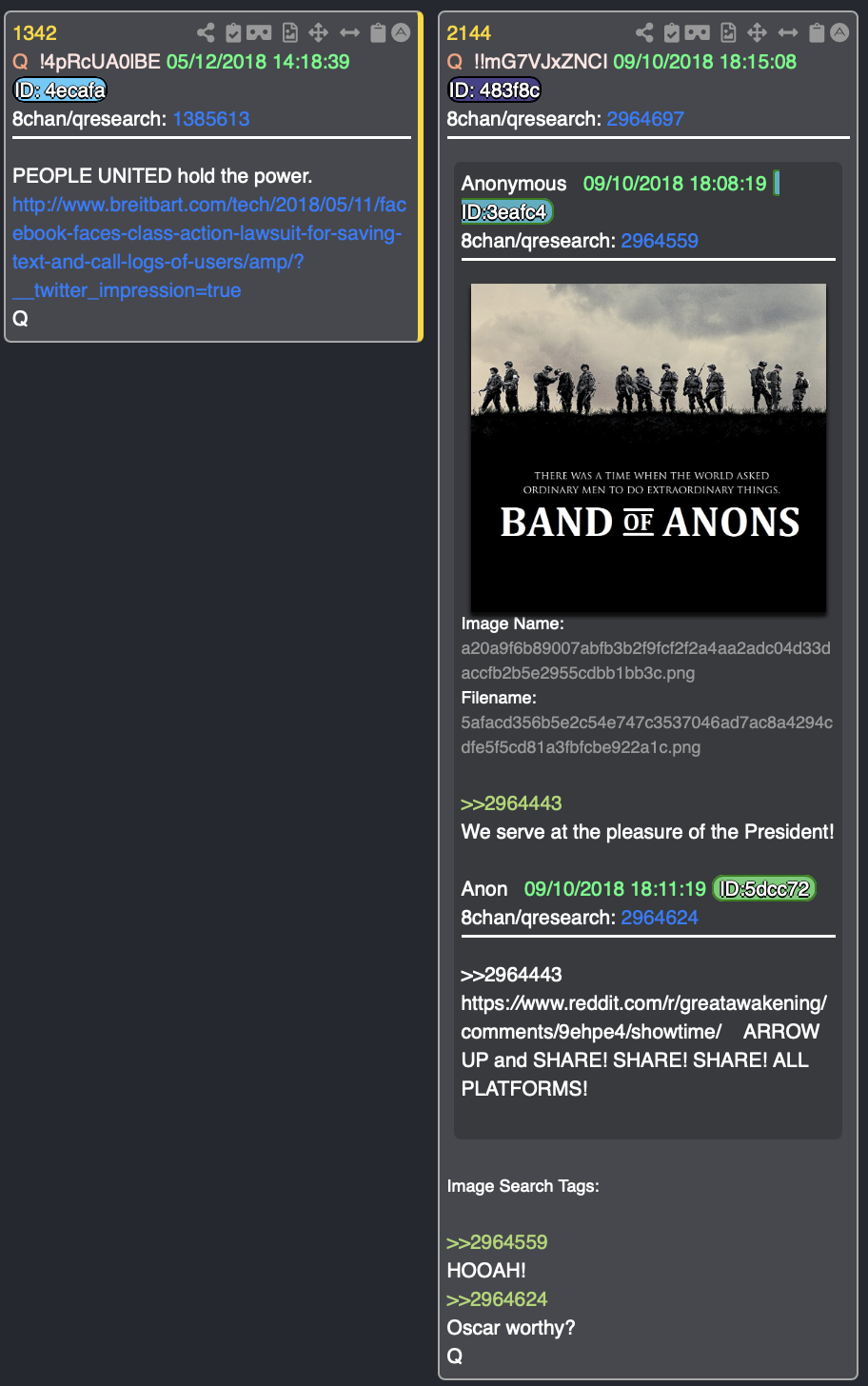Open the Anonymous reply link 2964559
The height and width of the screenshot is (1386, 868).
pos(660,241)
